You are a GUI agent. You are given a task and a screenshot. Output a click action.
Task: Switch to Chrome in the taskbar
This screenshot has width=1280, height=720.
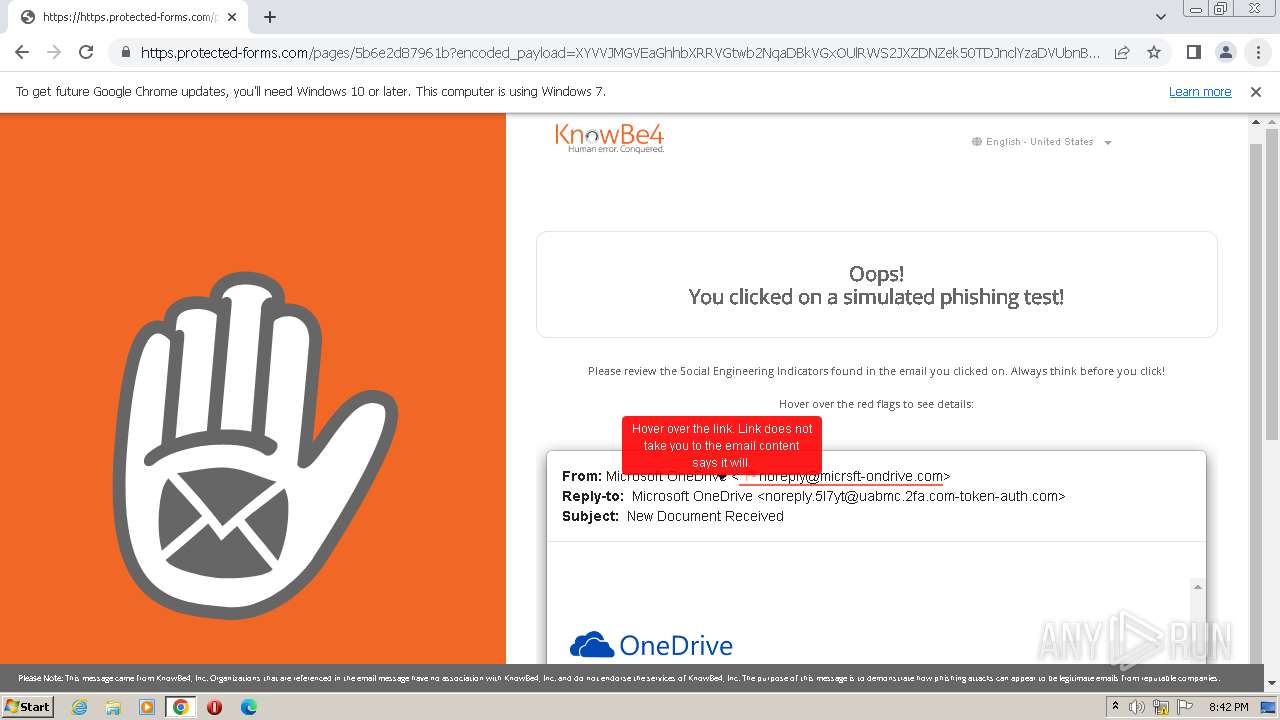tap(181, 707)
